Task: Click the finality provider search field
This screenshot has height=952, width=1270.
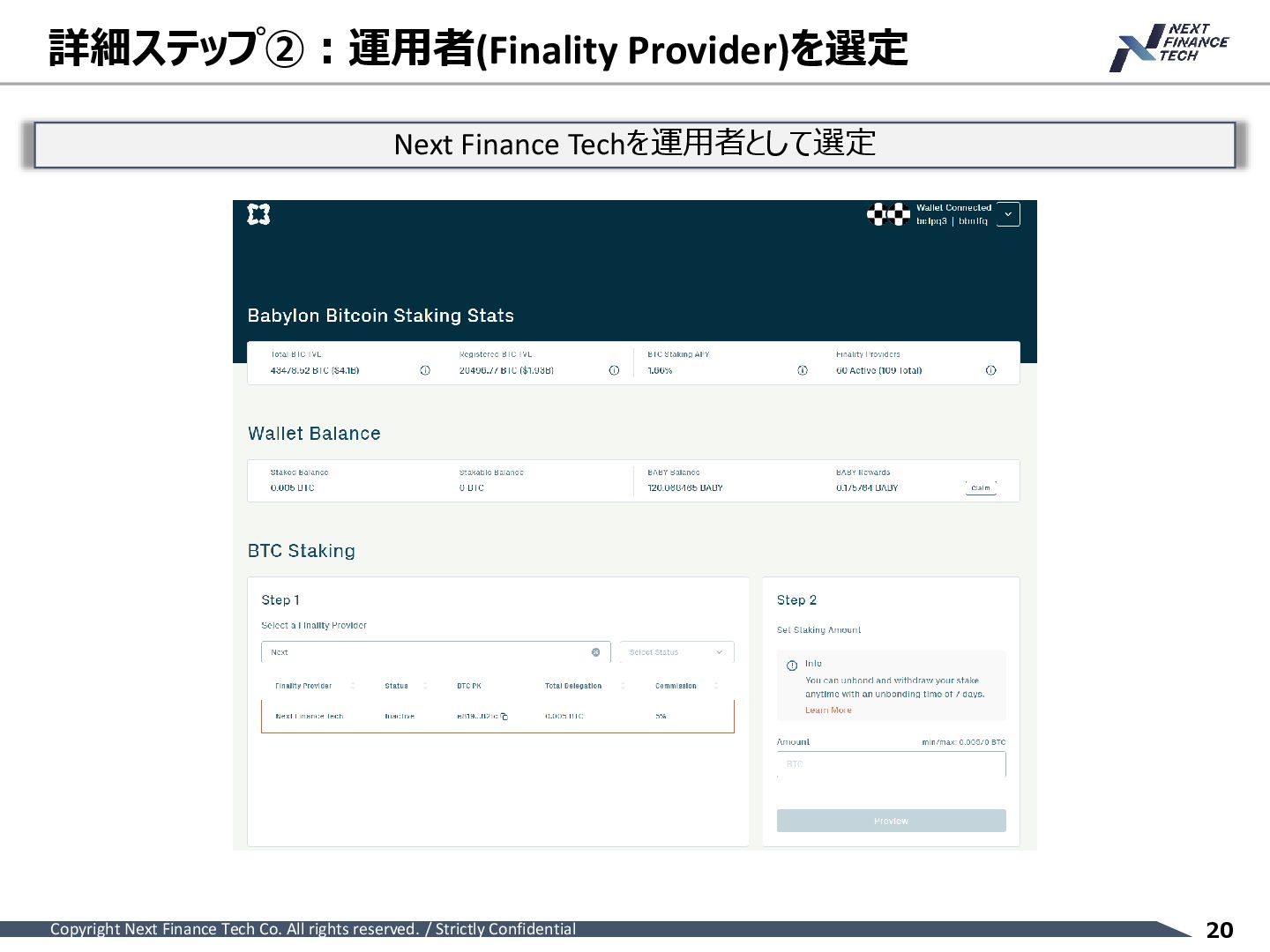Action: (436, 652)
